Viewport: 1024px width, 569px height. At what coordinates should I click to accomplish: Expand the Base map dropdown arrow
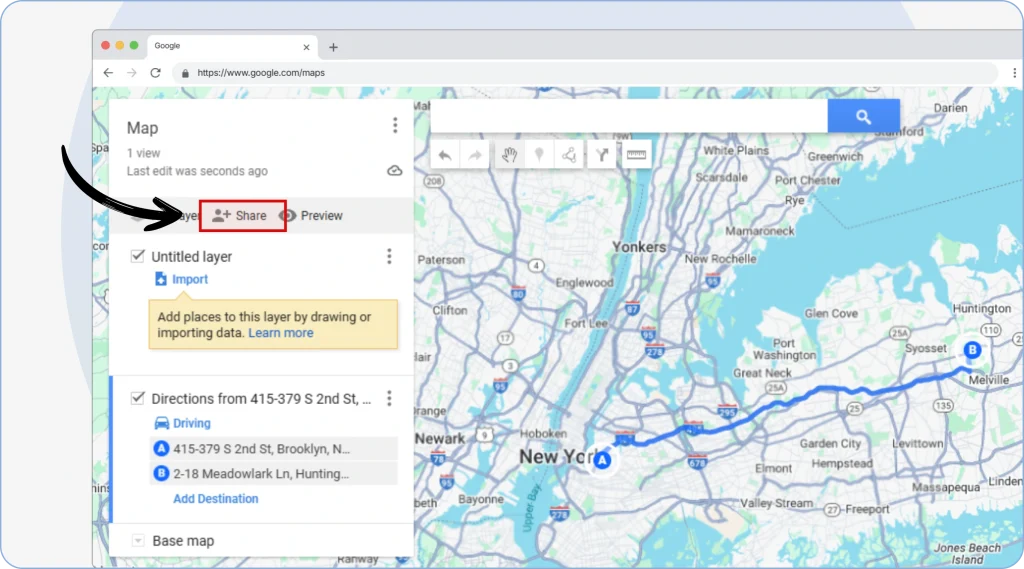[x=138, y=540]
